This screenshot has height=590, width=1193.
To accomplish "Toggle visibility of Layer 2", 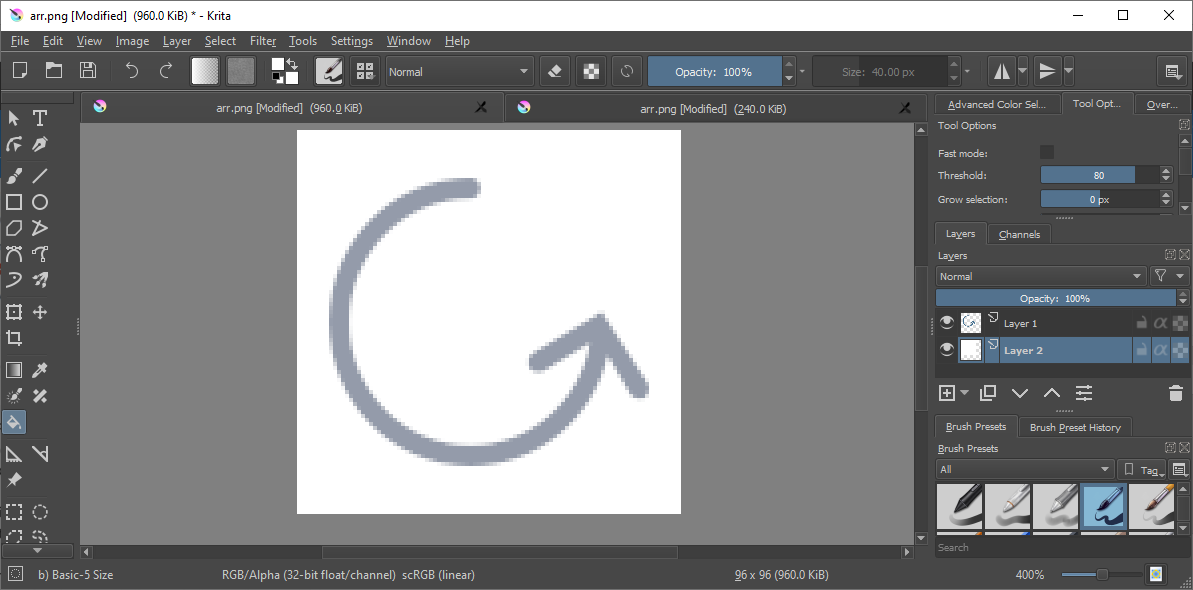I will pyautogui.click(x=947, y=350).
